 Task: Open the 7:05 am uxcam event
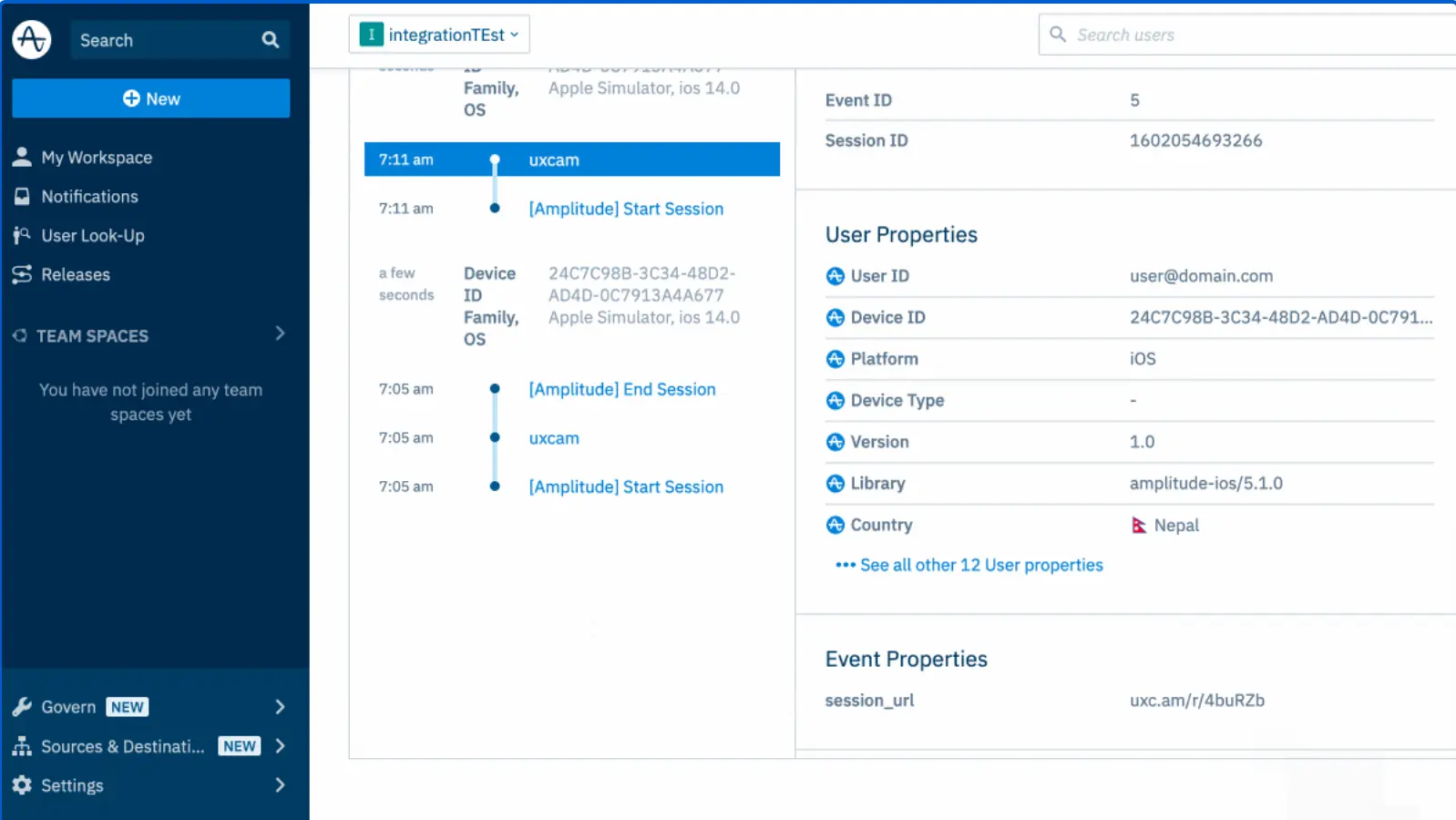coord(554,438)
